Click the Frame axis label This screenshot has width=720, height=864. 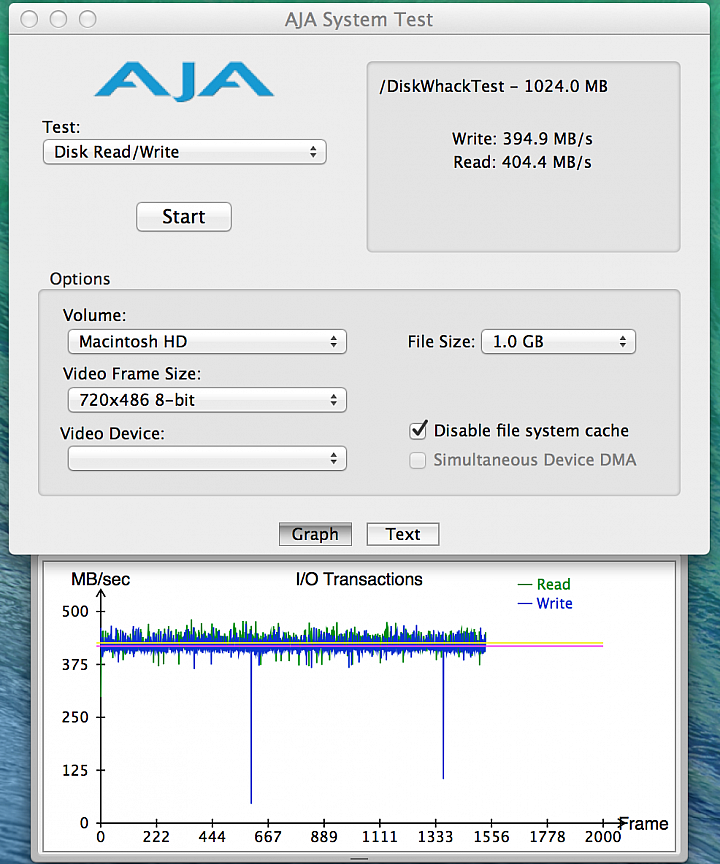click(643, 824)
